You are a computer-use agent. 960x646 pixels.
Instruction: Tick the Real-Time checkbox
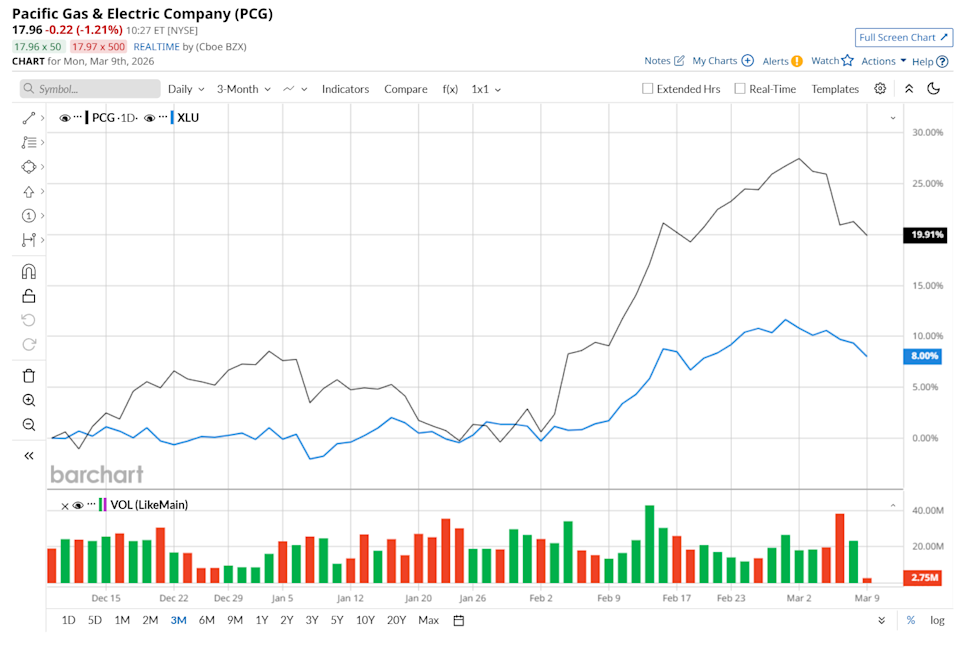click(740, 89)
